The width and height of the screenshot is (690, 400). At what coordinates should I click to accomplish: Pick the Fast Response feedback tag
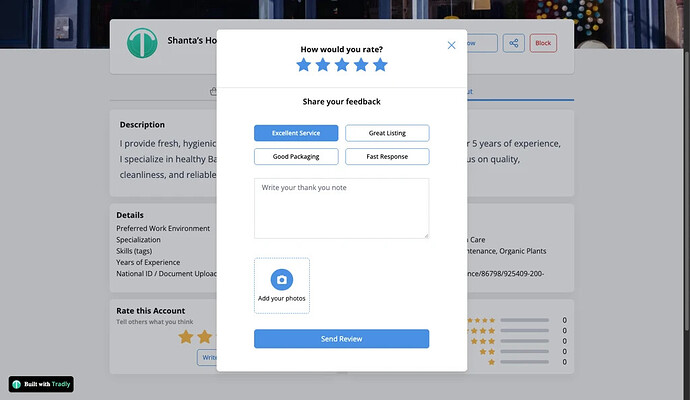pos(387,156)
